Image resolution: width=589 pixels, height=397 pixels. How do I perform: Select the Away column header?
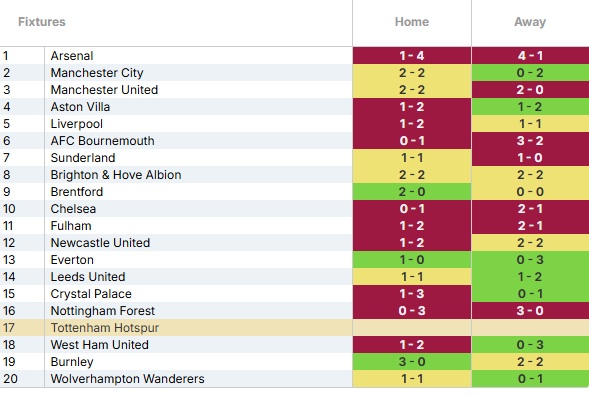[x=530, y=22]
